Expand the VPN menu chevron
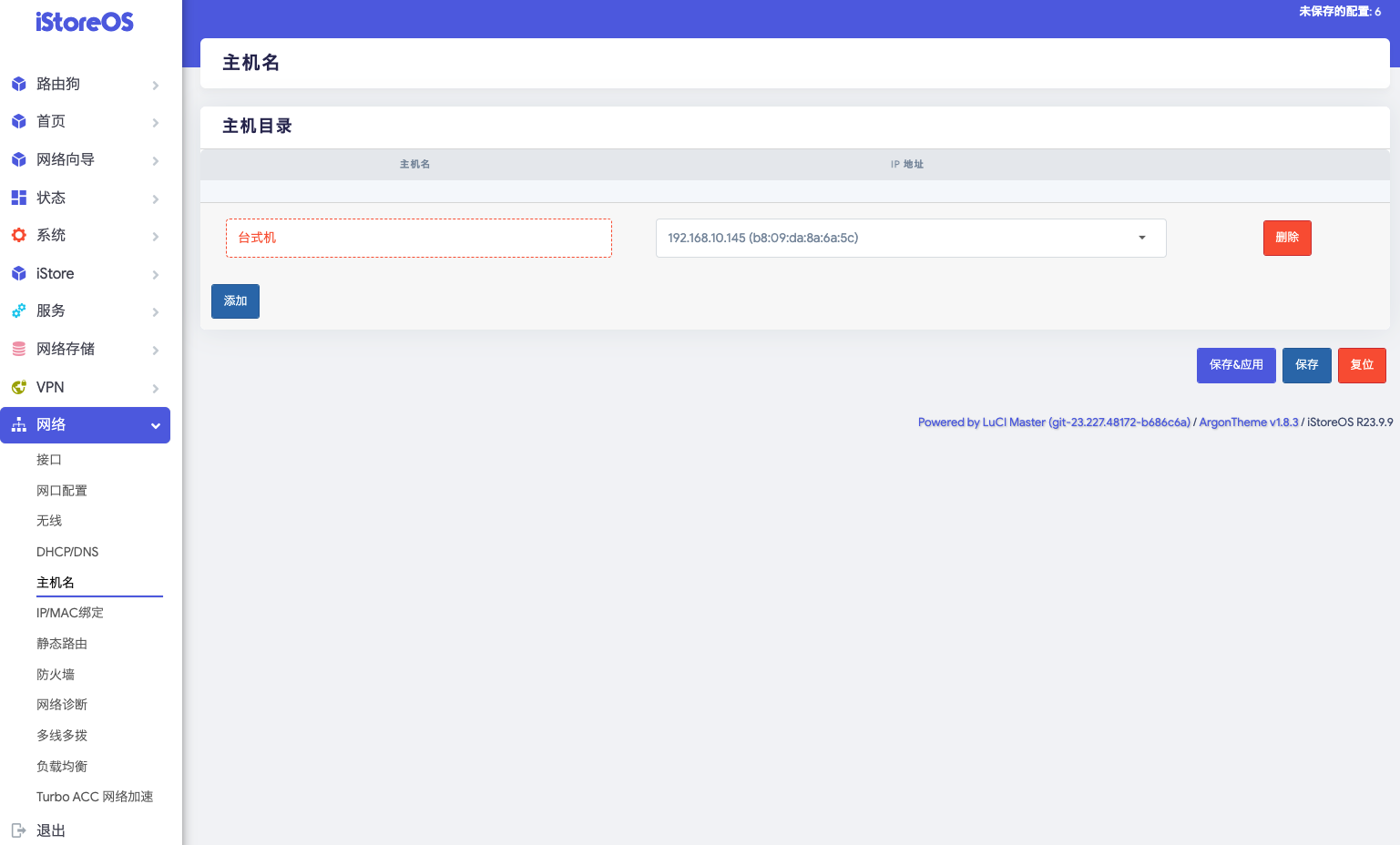 [155, 387]
